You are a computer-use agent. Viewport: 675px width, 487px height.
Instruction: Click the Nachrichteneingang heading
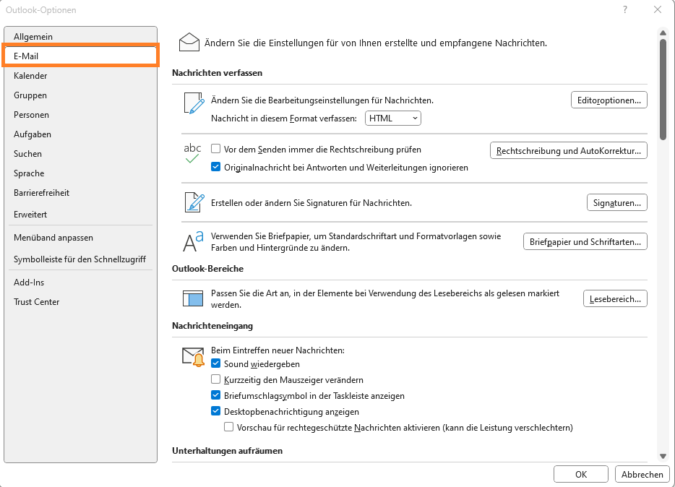click(212, 326)
